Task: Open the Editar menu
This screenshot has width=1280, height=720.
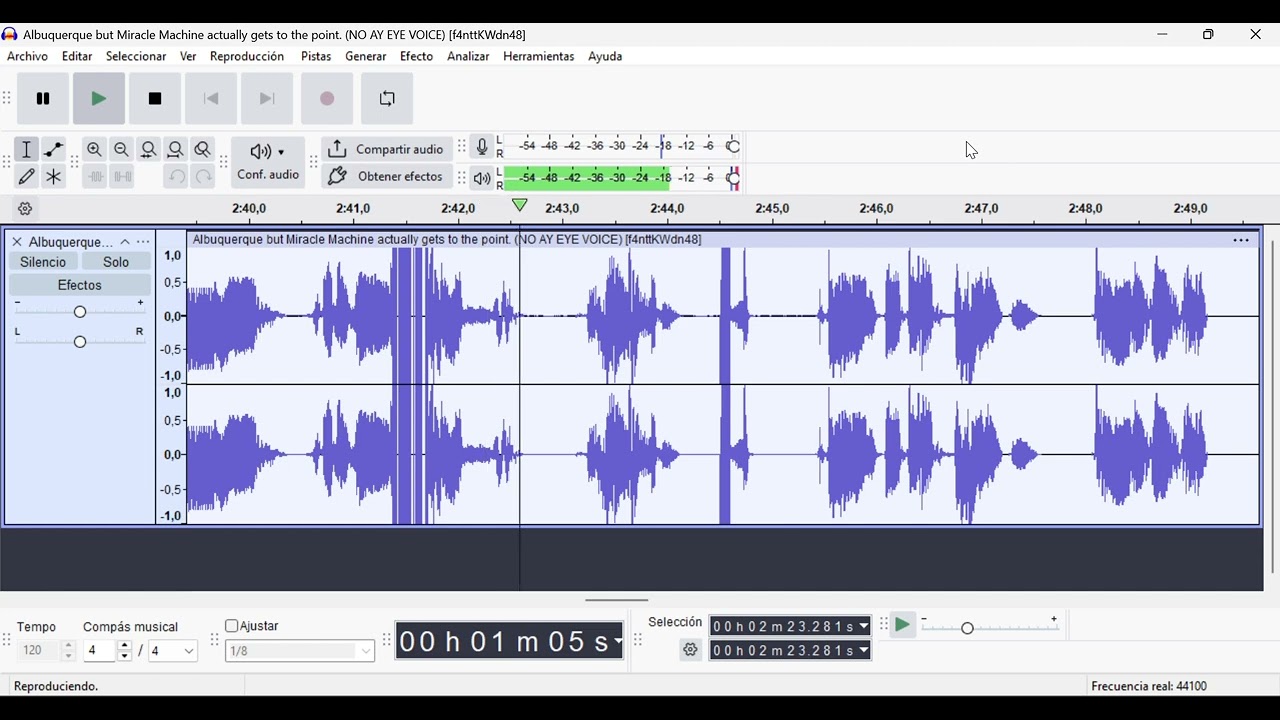Action: coord(77,57)
